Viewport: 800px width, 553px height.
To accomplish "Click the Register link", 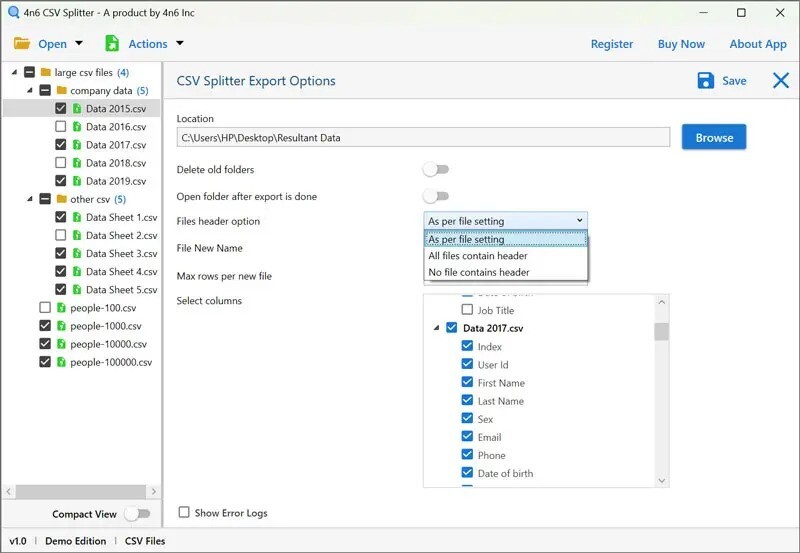I will tap(612, 44).
